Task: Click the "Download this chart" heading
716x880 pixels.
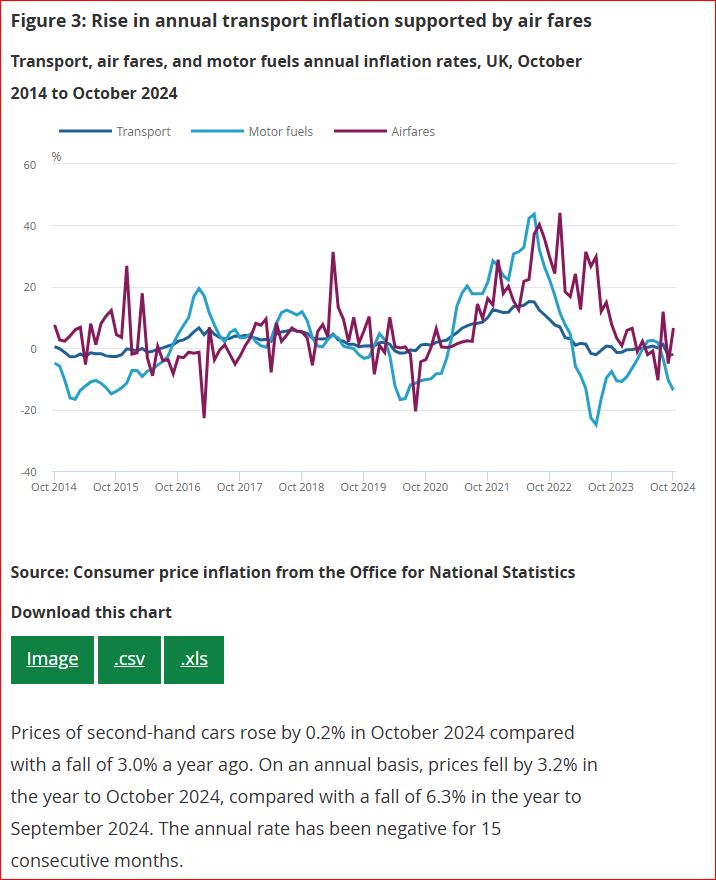Action: click(x=91, y=612)
